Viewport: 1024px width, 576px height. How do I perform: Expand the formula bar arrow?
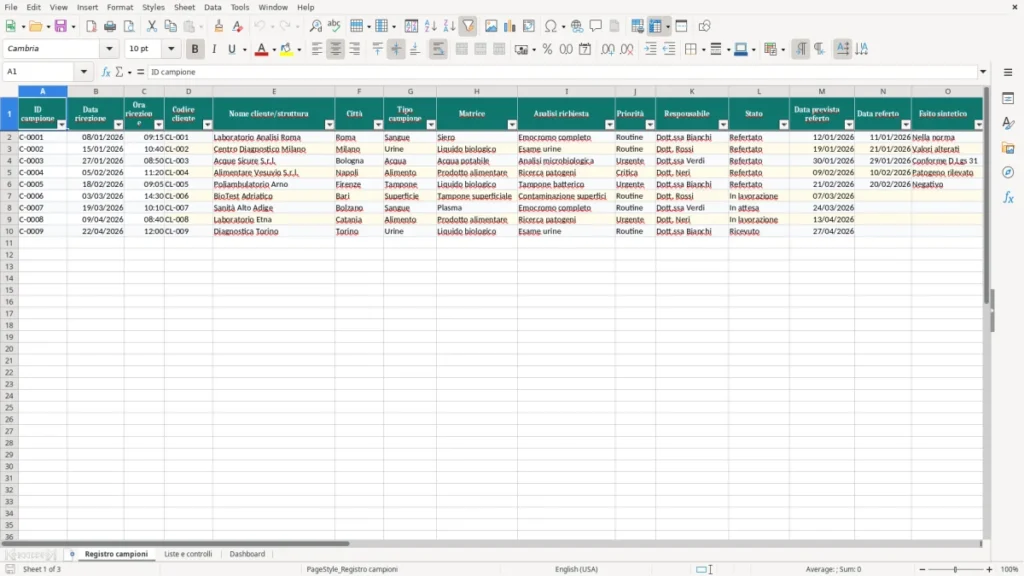[x=983, y=72]
